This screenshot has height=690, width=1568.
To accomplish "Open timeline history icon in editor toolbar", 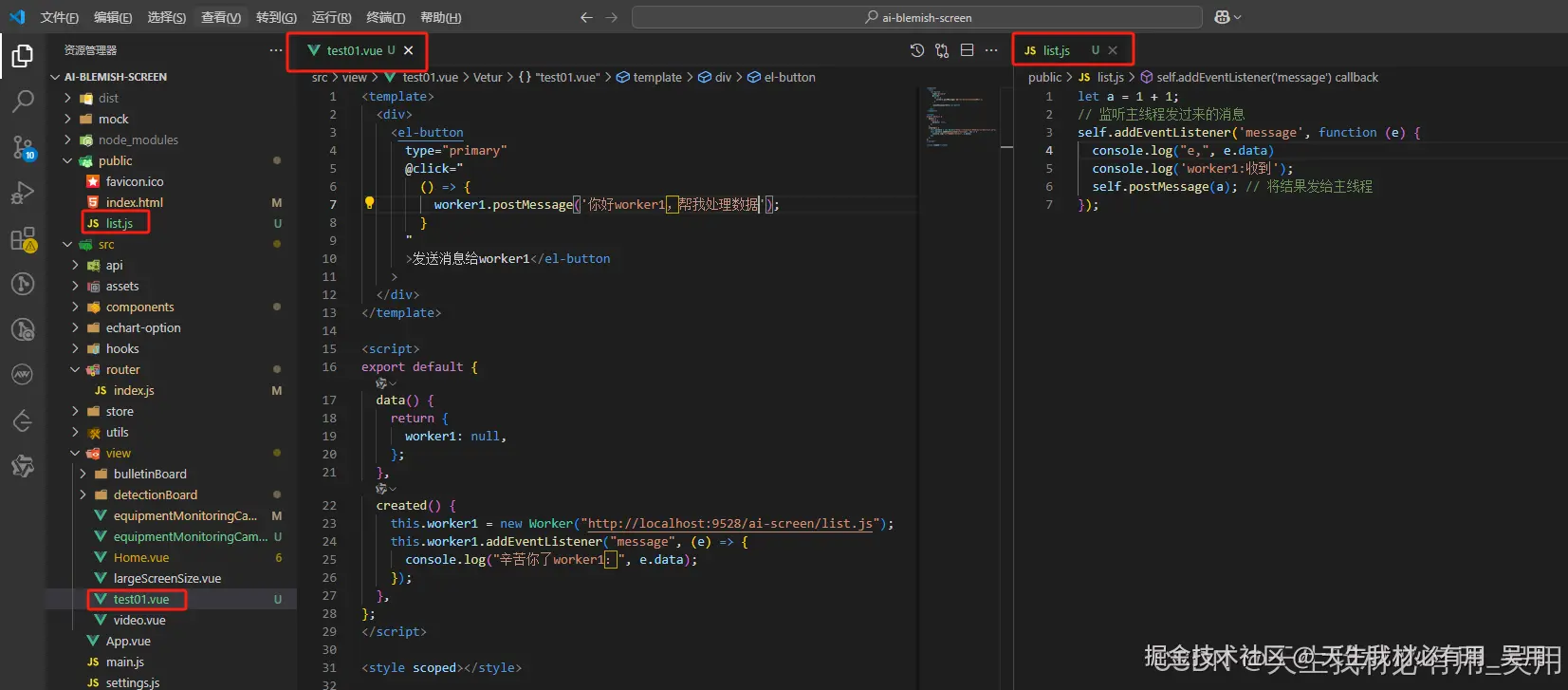I will (x=916, y=50).
